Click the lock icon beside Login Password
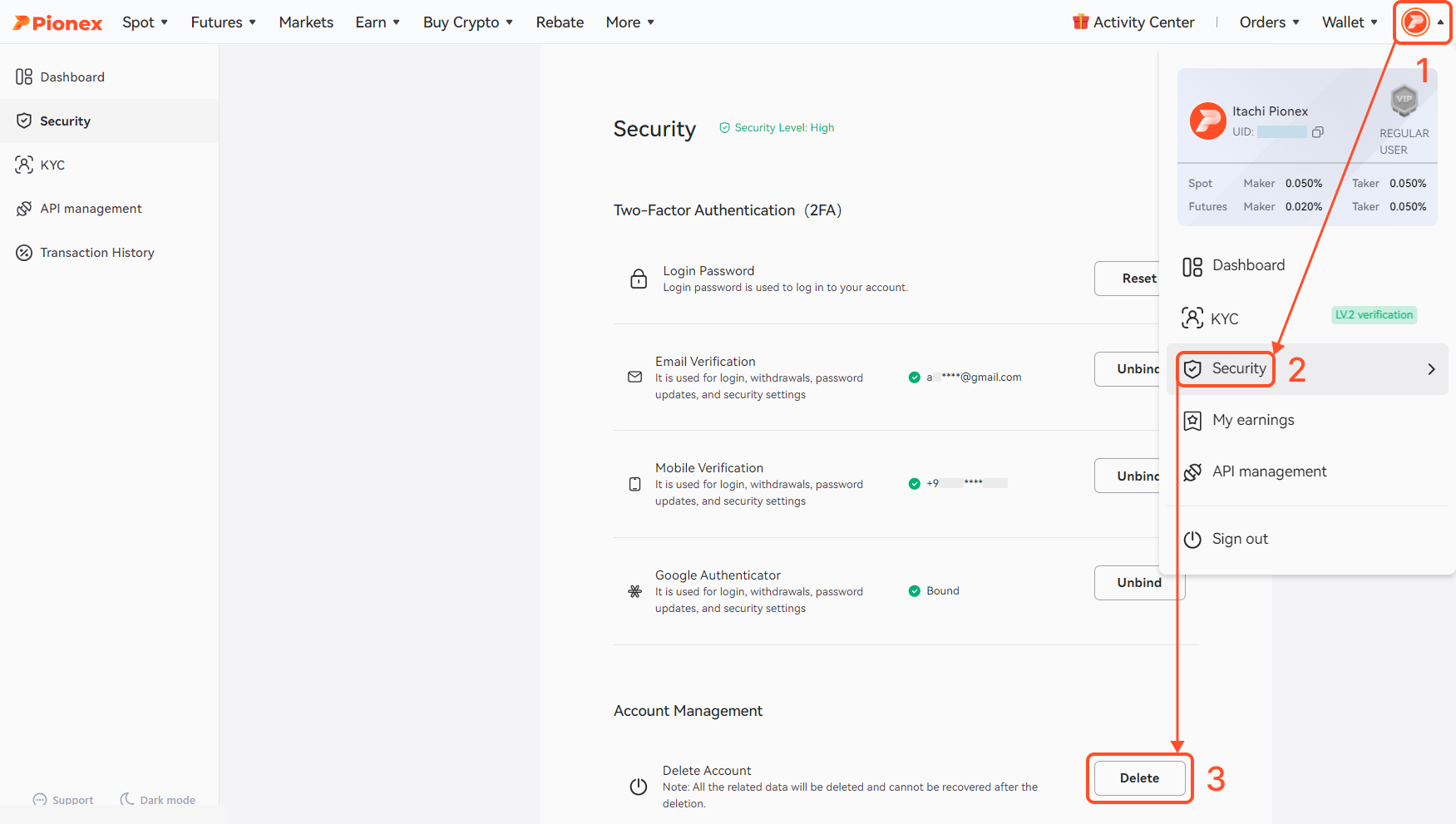Viewport: 1456px width, 824px height. click(x=639, y=279)
